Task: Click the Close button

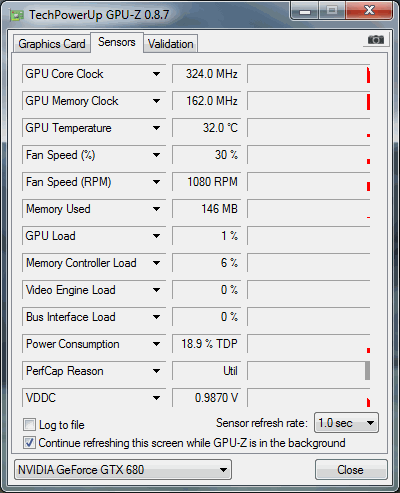Action: click(351, 470)
